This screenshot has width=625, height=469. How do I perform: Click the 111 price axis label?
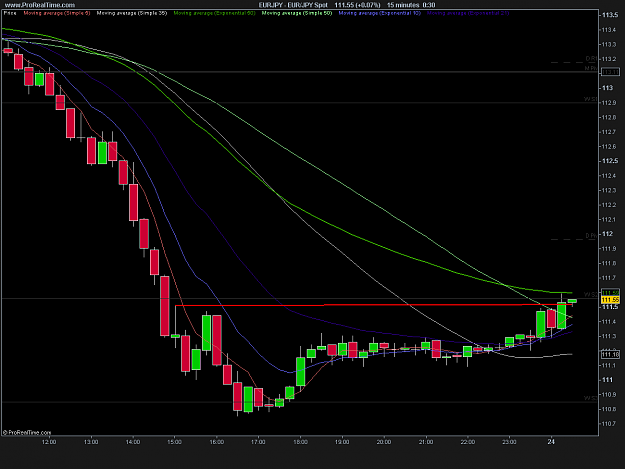click(607, 380)
